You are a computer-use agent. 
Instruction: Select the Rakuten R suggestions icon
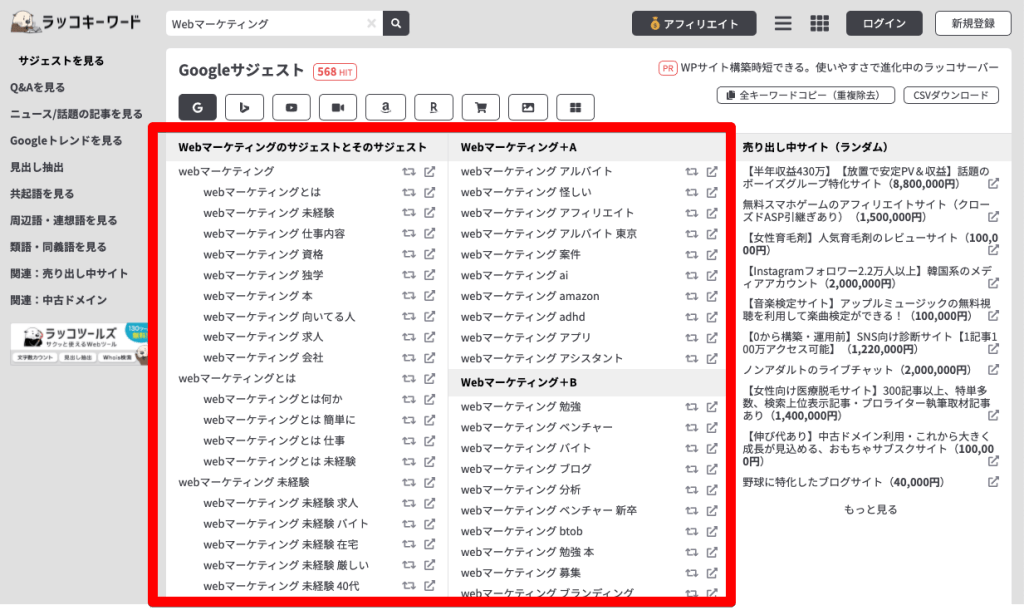pyautogui.click(x=432, y=107)
